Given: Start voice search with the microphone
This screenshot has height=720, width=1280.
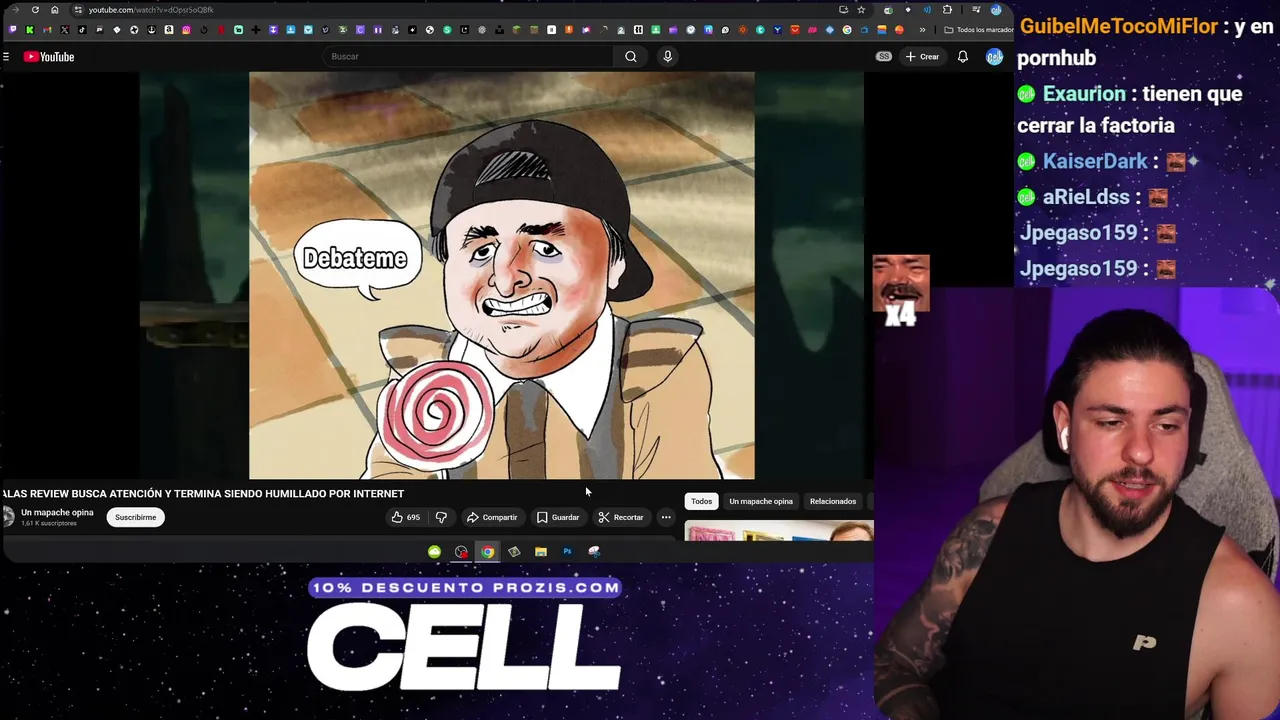Looking at the screenshot, I should click(668, 57).
